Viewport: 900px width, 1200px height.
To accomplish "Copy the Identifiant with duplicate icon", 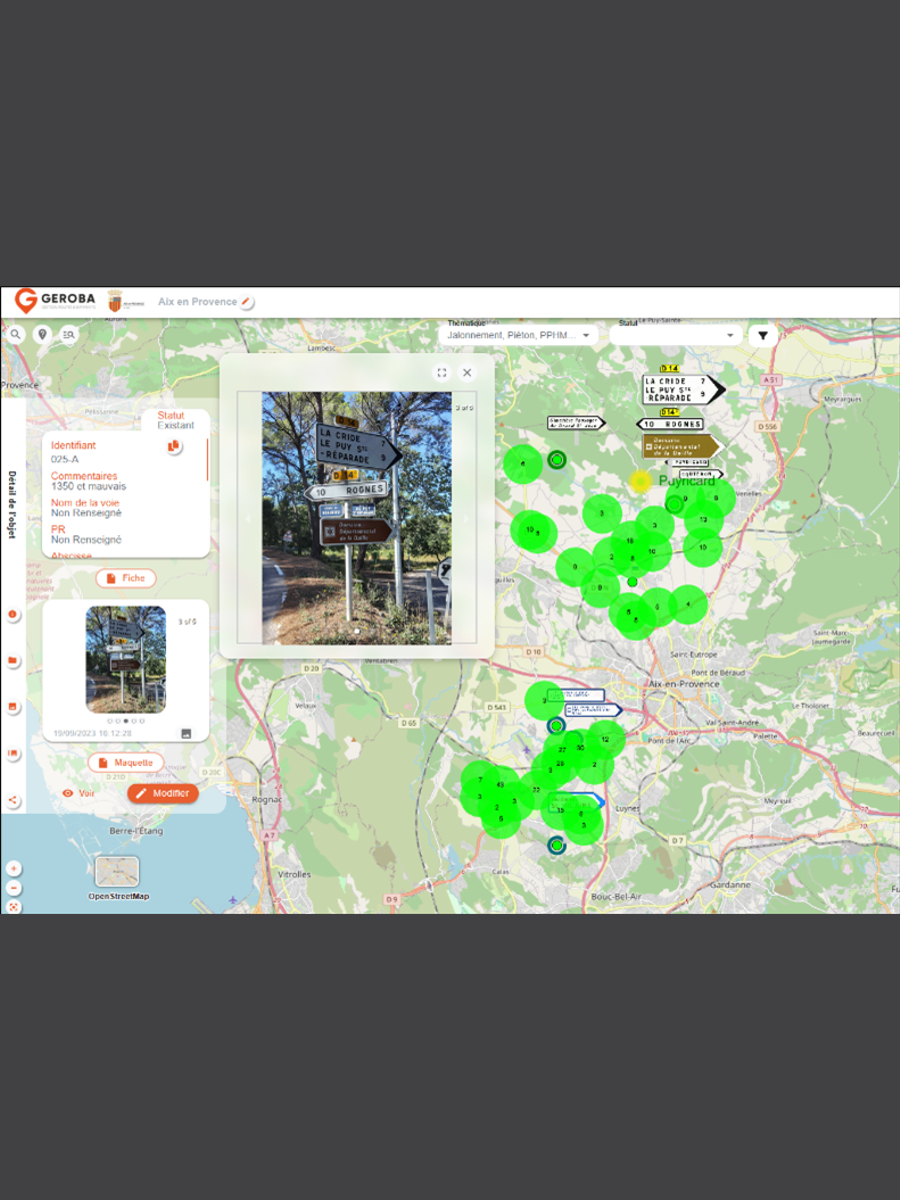I will tap(174, 446).
